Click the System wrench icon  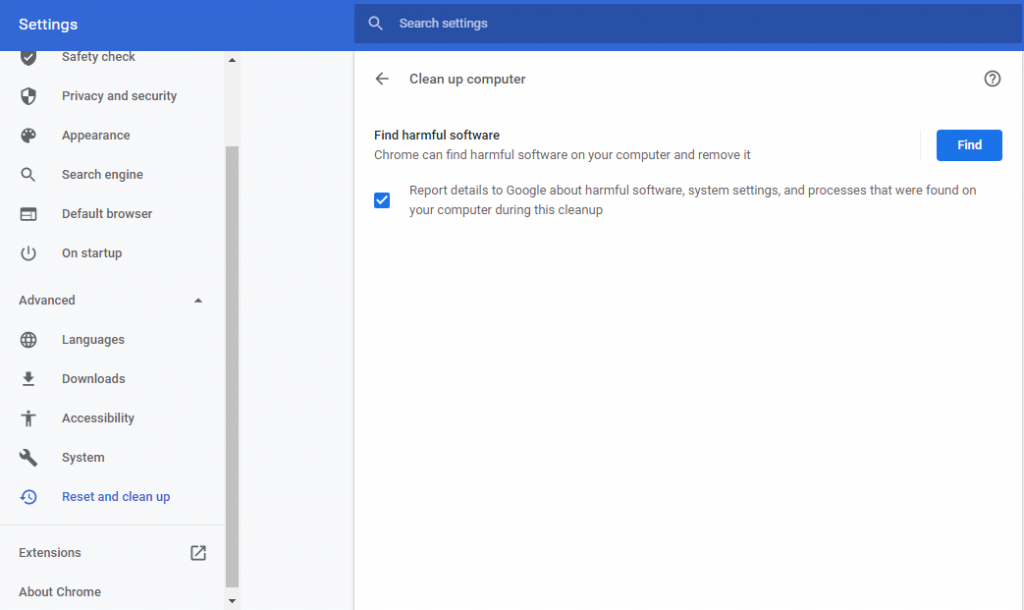(x=26, y=457)
